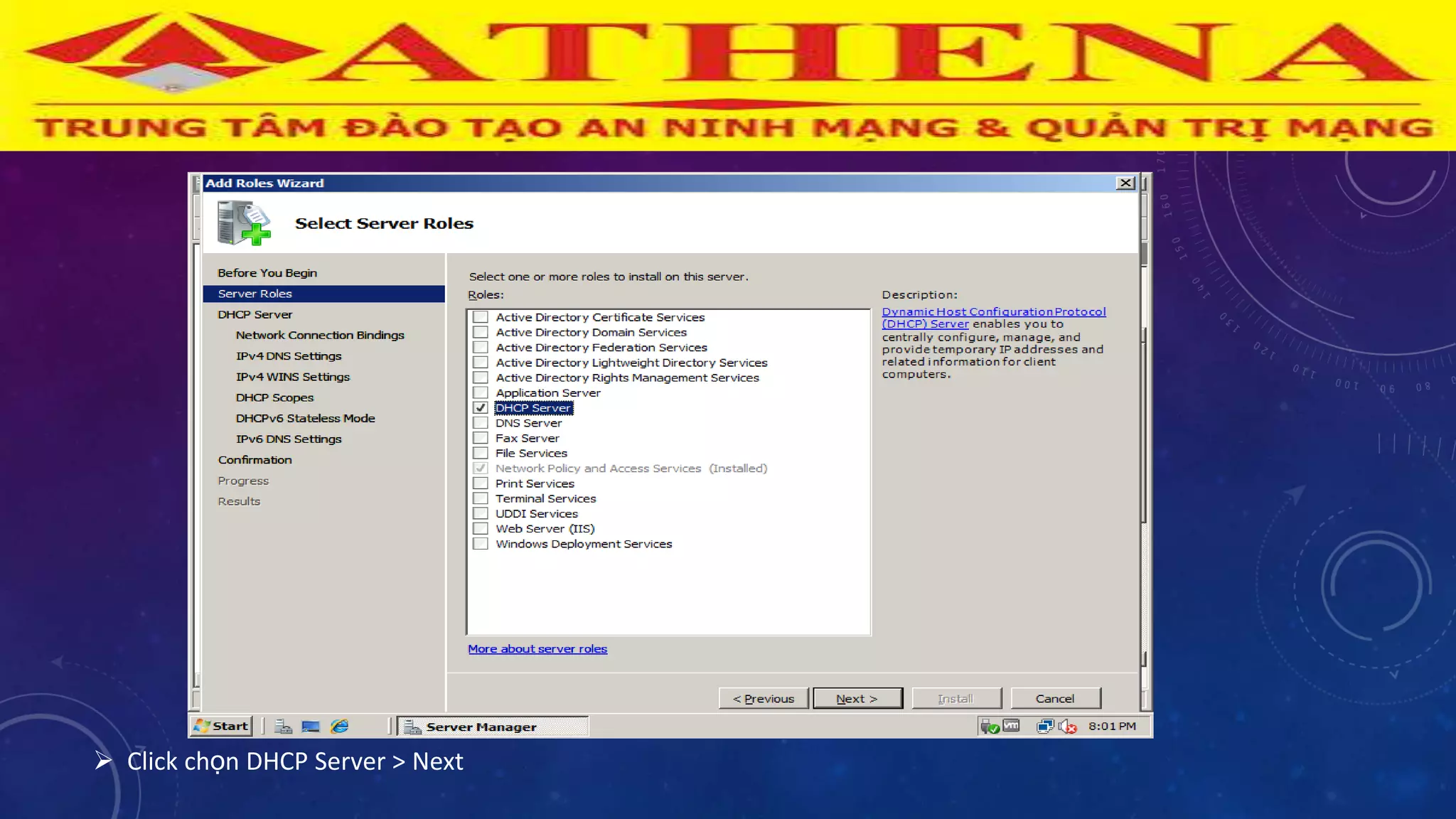Check Windows Deployment Services role
Viewport: 1456px width, 819px height.
481,544
